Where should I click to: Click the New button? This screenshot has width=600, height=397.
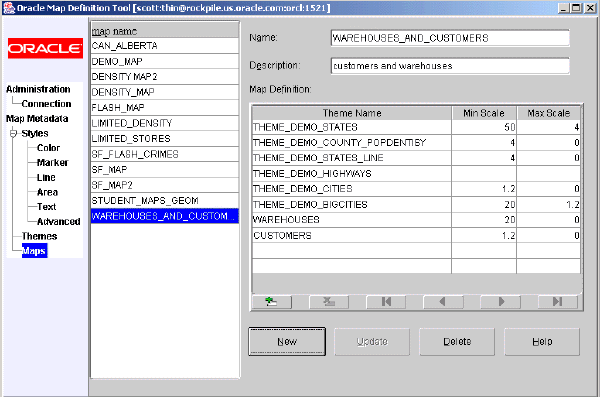click(287, 341)
